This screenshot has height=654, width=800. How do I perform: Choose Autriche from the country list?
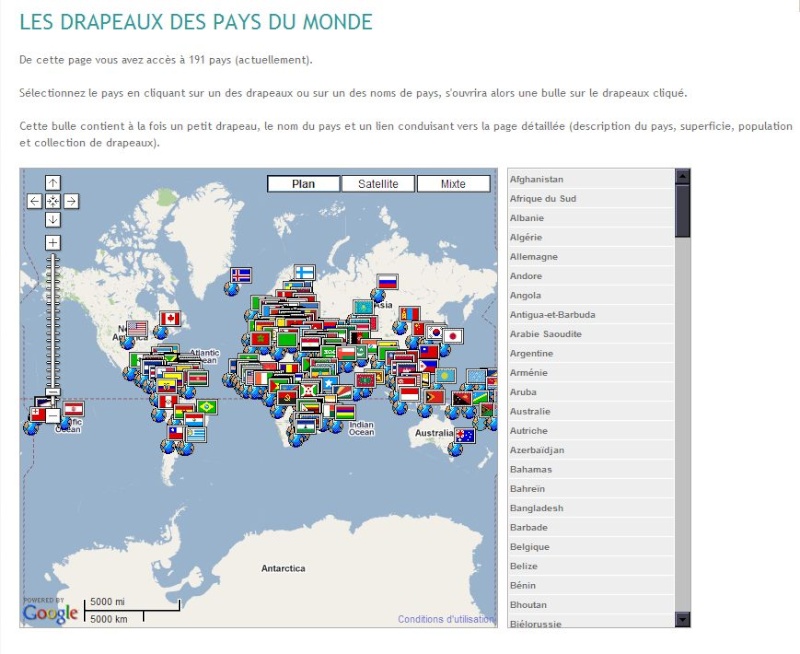pos(591,431)
